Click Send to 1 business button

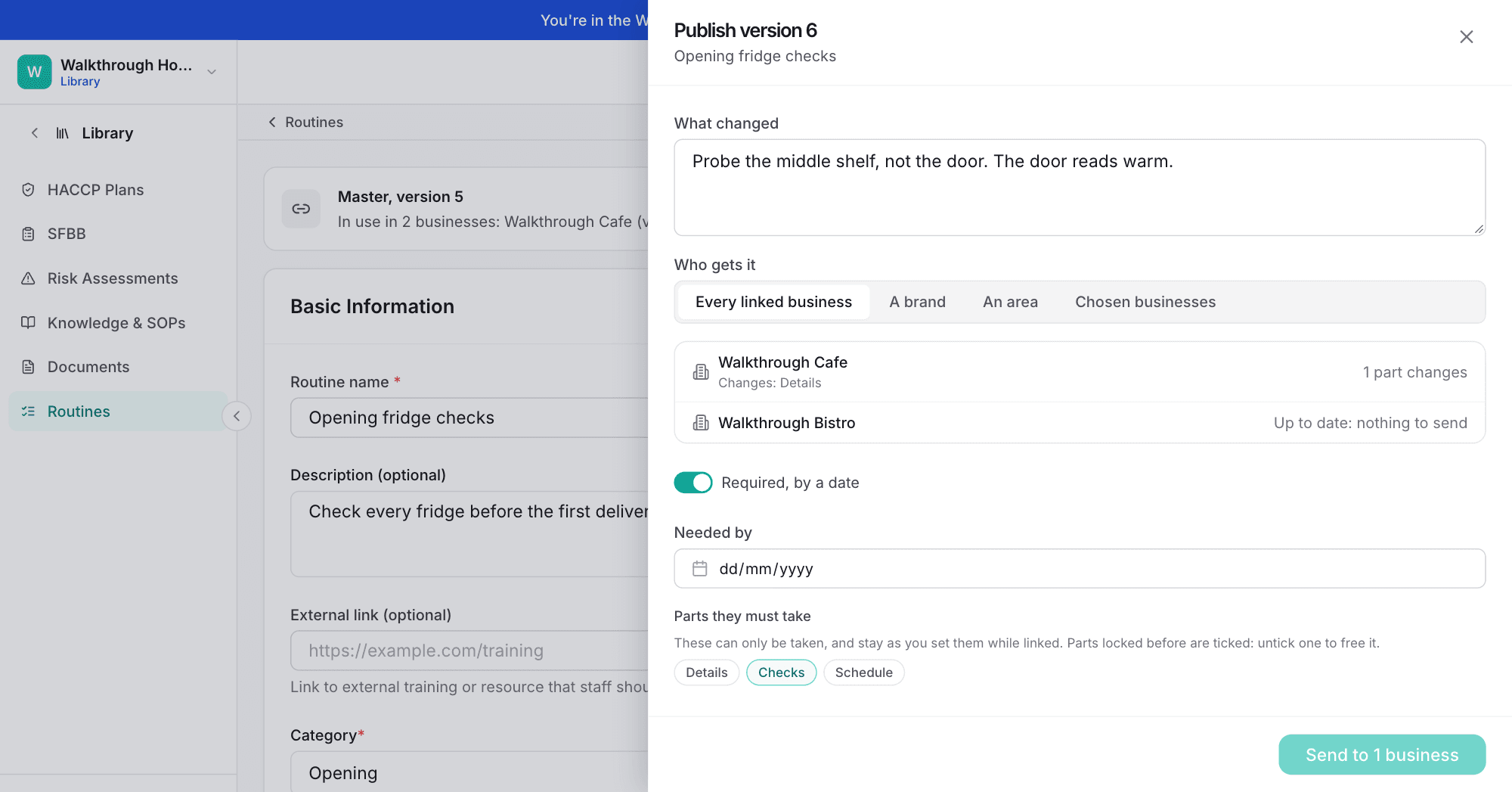point(1382,755)
